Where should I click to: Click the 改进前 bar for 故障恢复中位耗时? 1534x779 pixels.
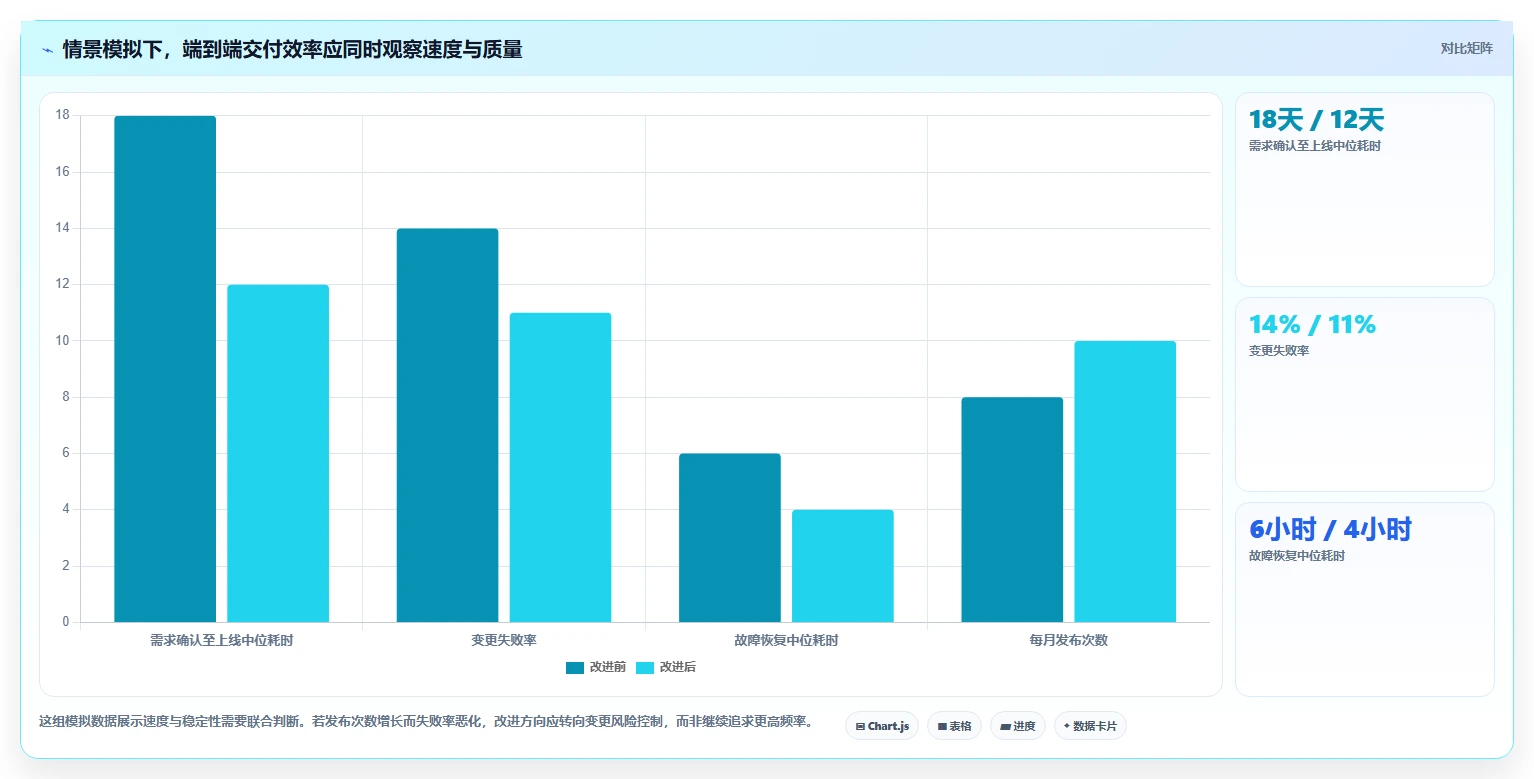click(730, 538)
